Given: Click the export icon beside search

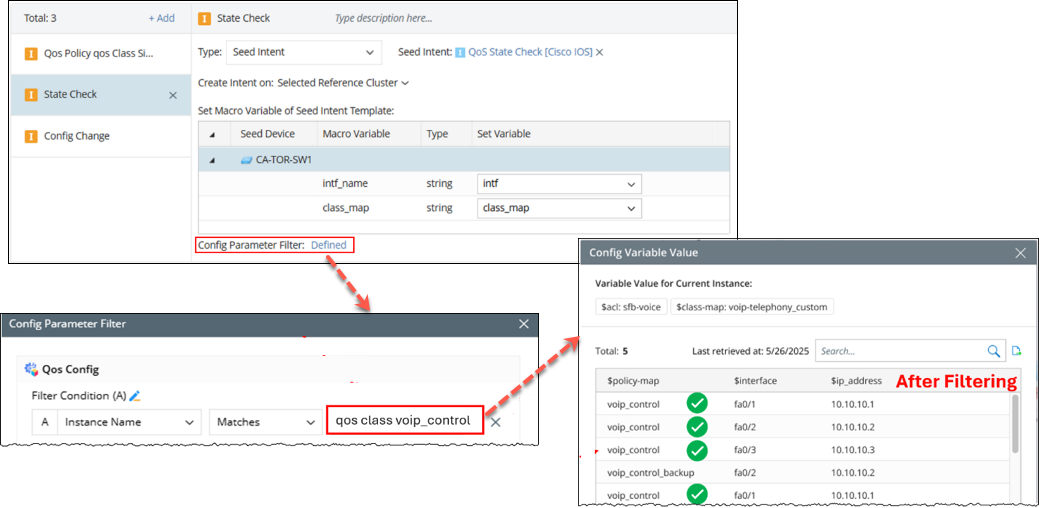Looking at the screenshot, I should point(1015,351).
